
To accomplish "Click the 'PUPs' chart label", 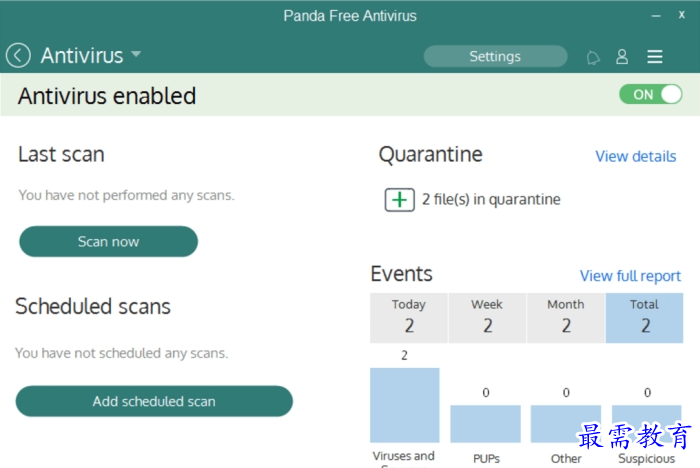I will [486, 459].
